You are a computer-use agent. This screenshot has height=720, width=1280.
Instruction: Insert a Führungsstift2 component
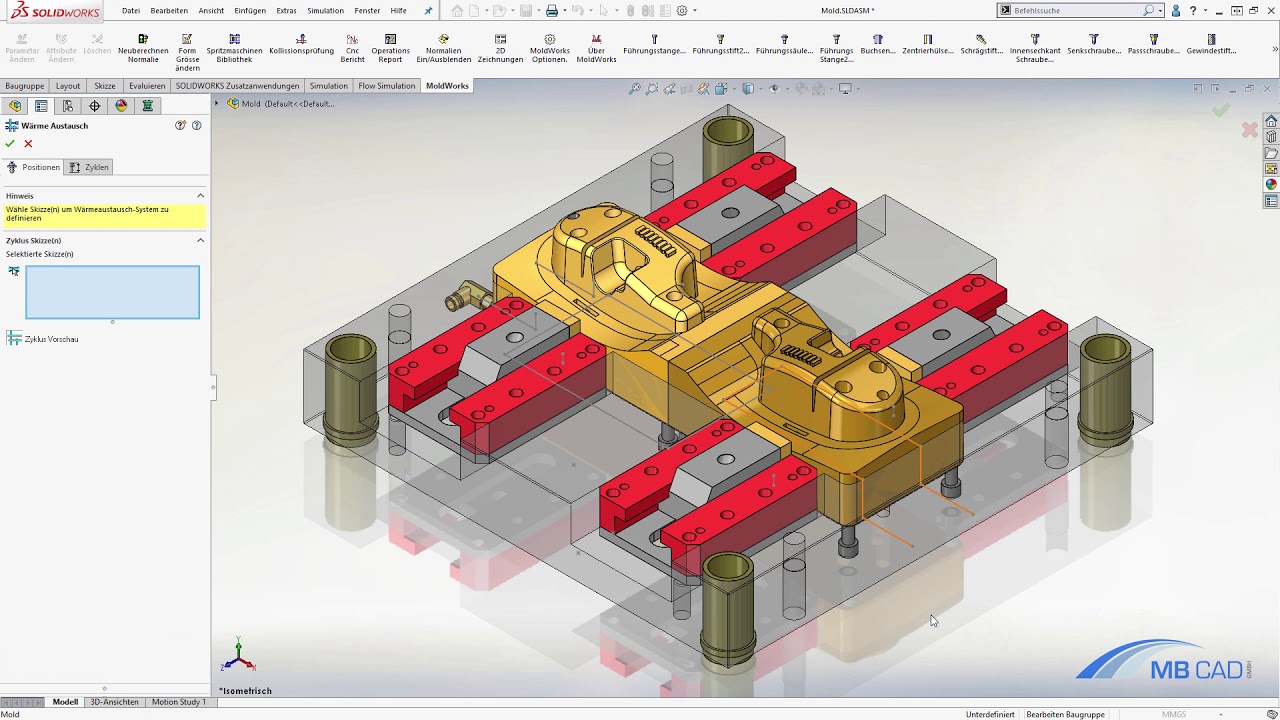[720, 45]
